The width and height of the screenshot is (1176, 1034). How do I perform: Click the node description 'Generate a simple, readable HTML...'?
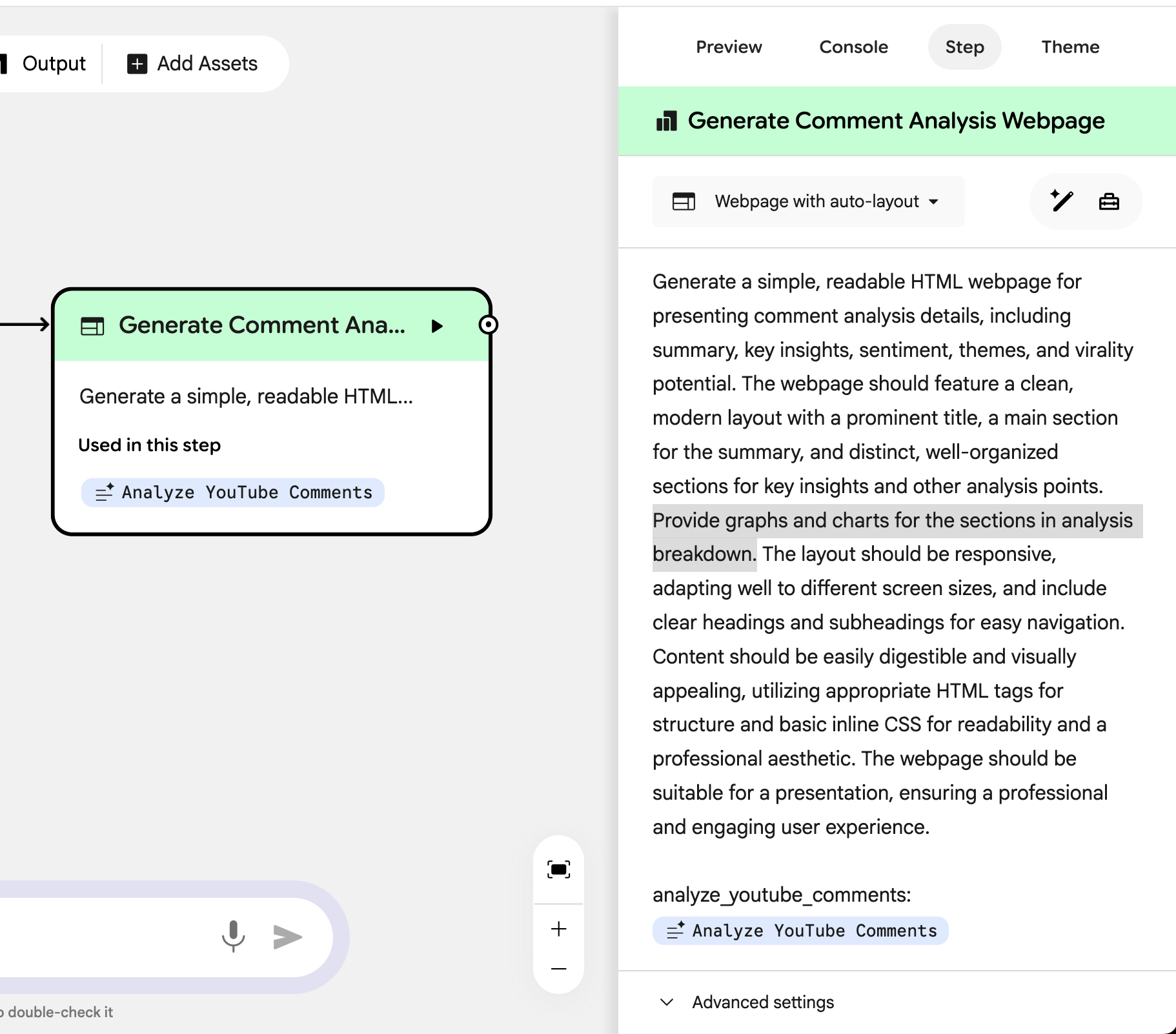coord(246,396)
